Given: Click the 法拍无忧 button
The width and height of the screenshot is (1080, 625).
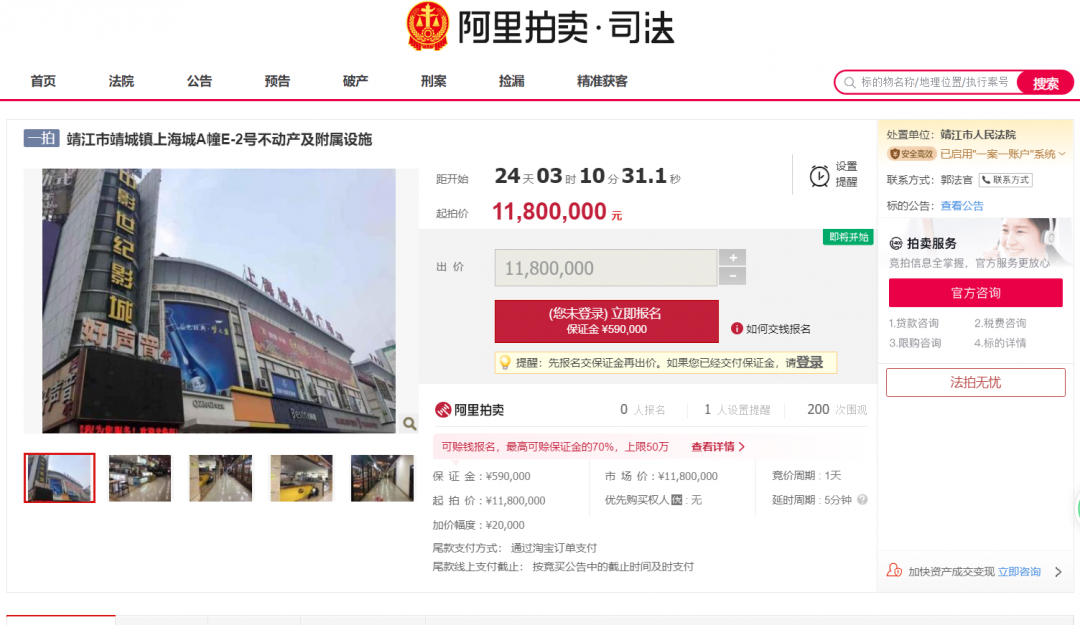Looking at the screenshot, I should (975, 382).
